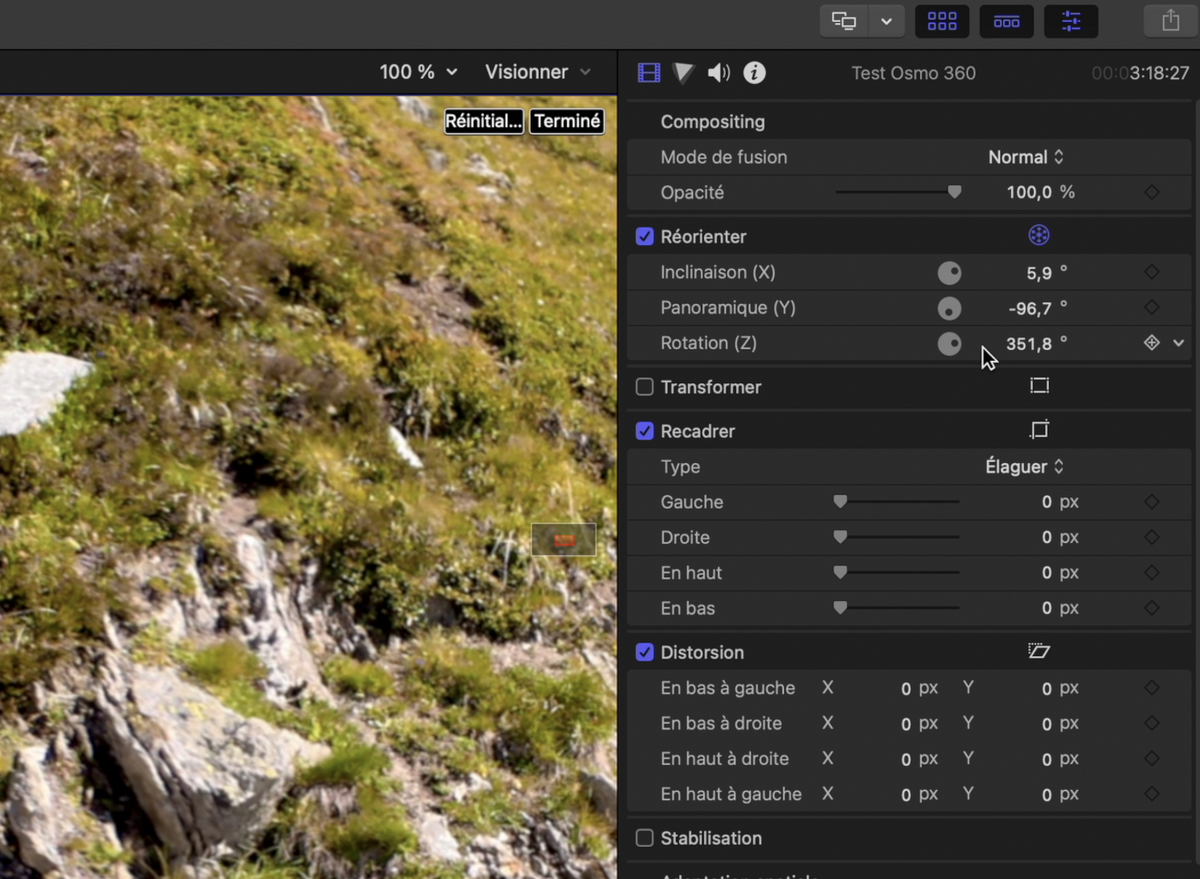The width and height of the screenshot is (1200, 879).
Task: Enable the Transformer checkbox
Action: 645,387
